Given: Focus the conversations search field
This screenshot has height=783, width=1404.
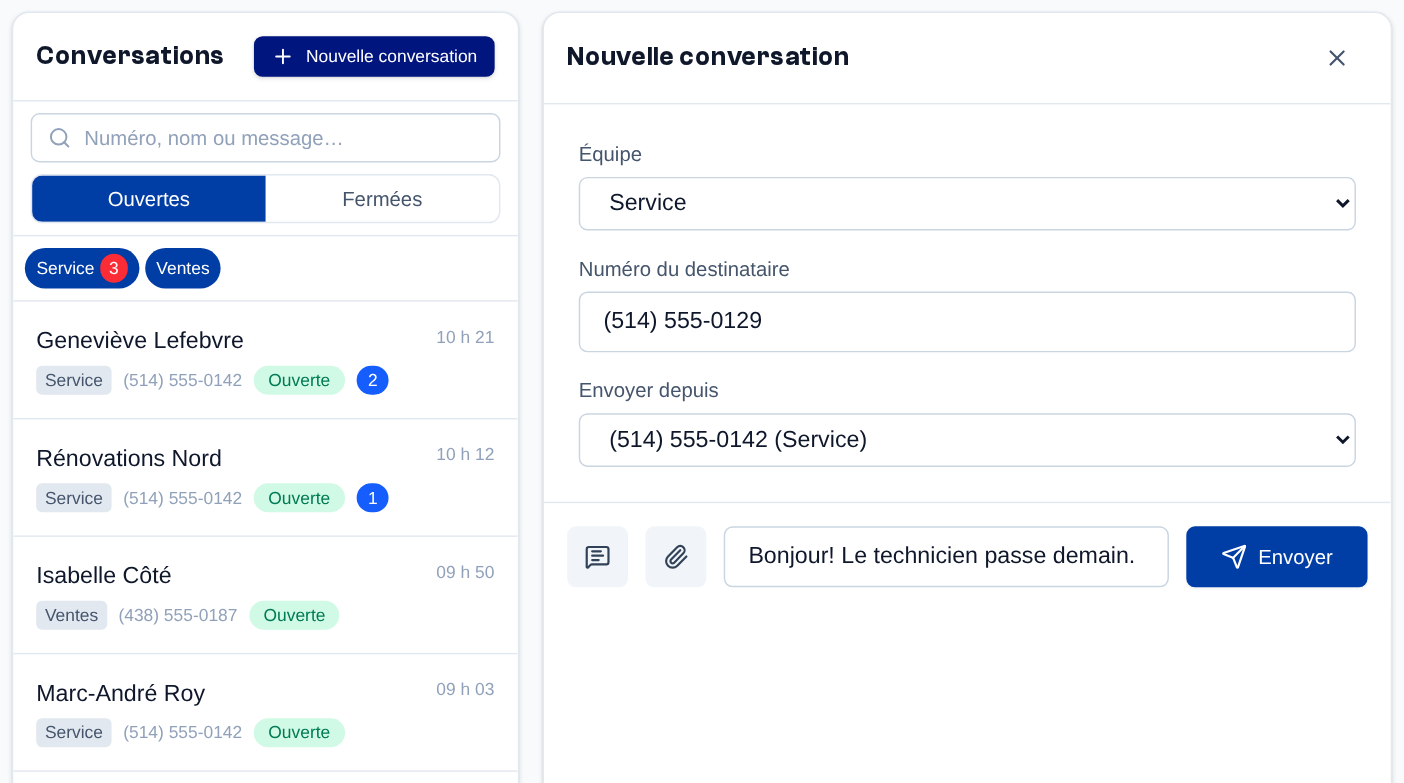Looking at the screenshot, I should tap(265, 138).
